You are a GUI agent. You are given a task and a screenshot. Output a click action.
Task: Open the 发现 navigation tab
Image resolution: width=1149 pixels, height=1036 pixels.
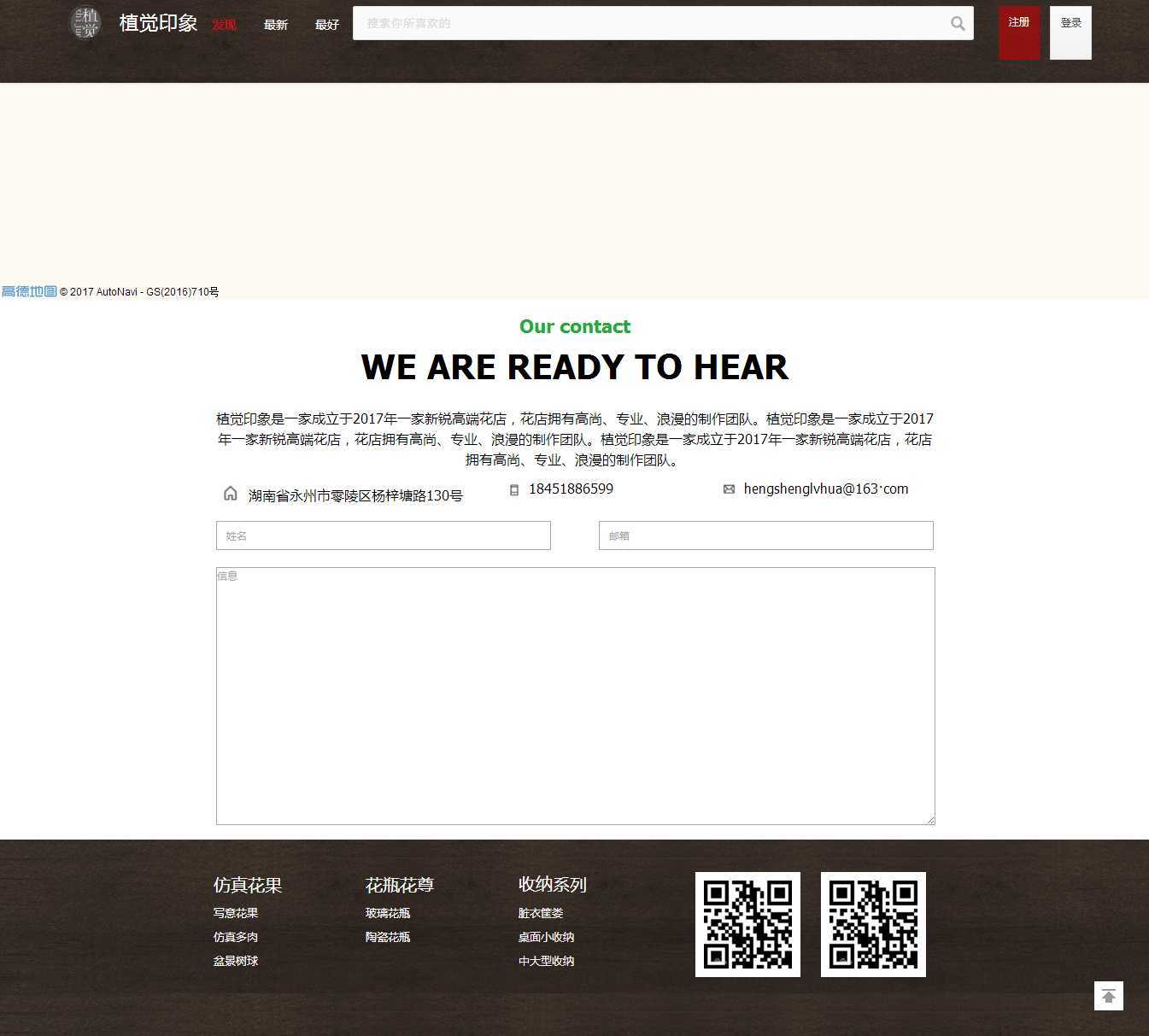(224, 25)
